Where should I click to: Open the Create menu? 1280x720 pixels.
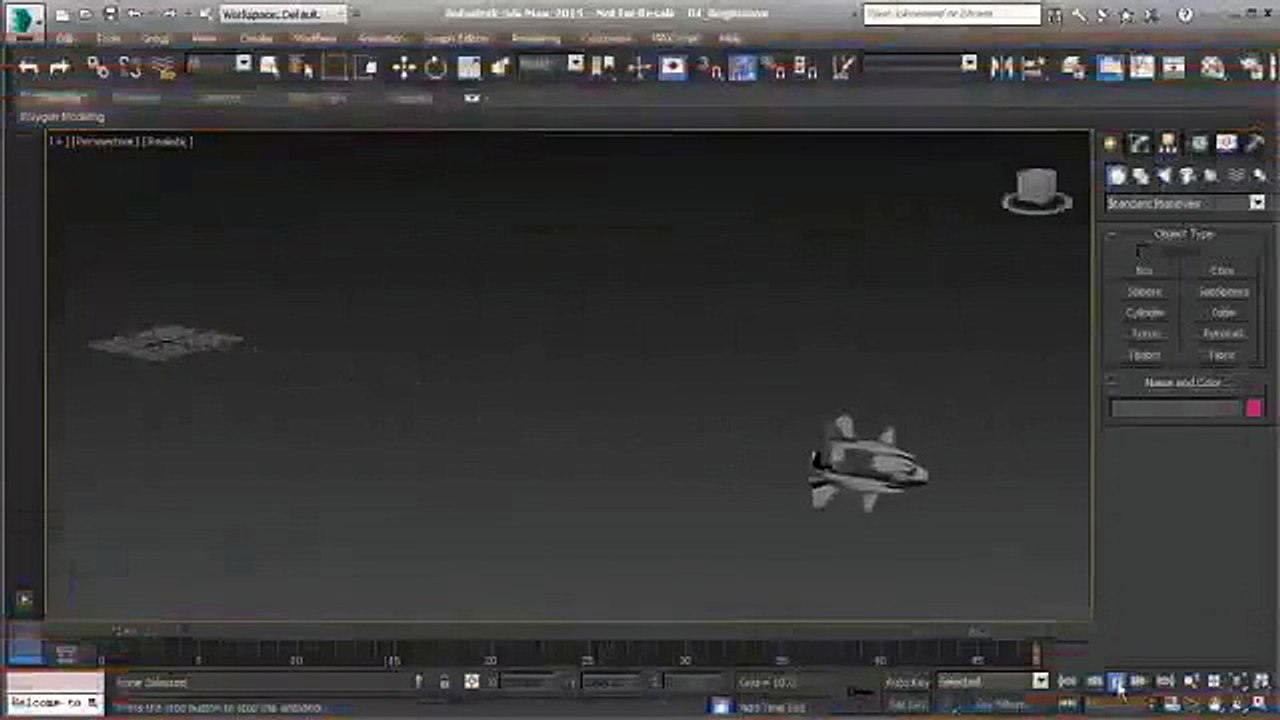256,39
